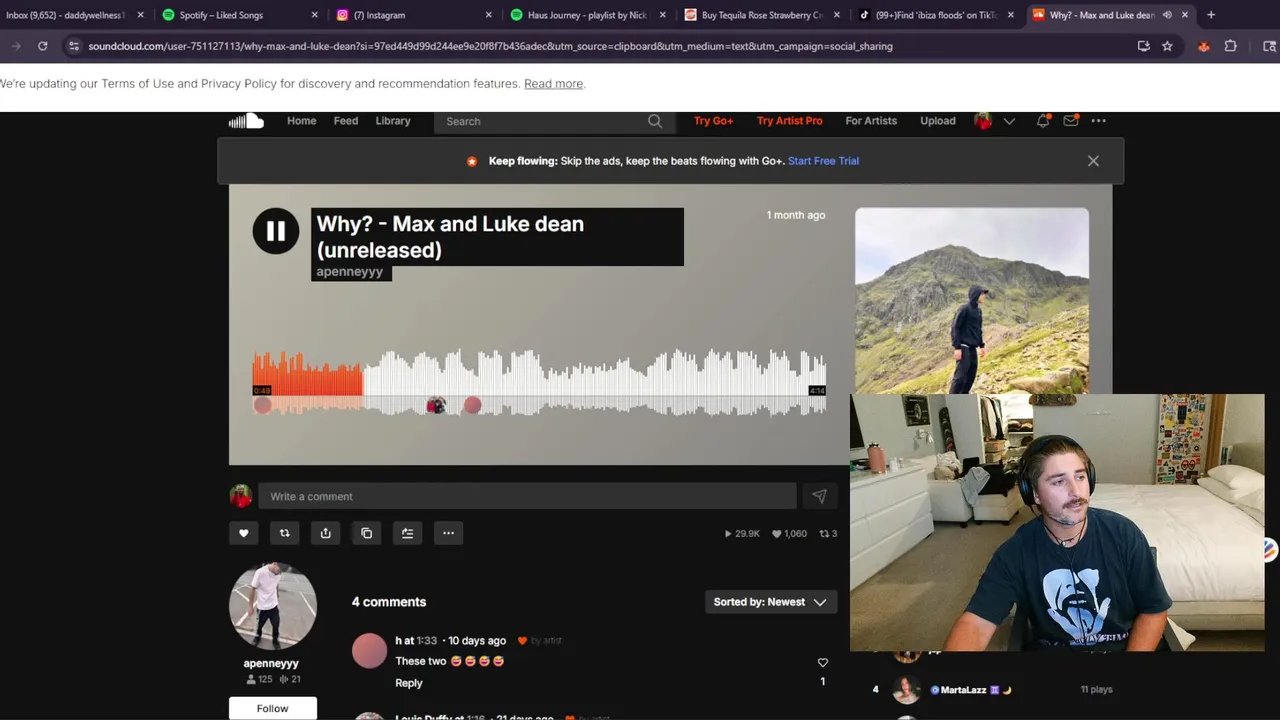Click the install app icon in address bar
The image size is (1280, 720).
1143,46
